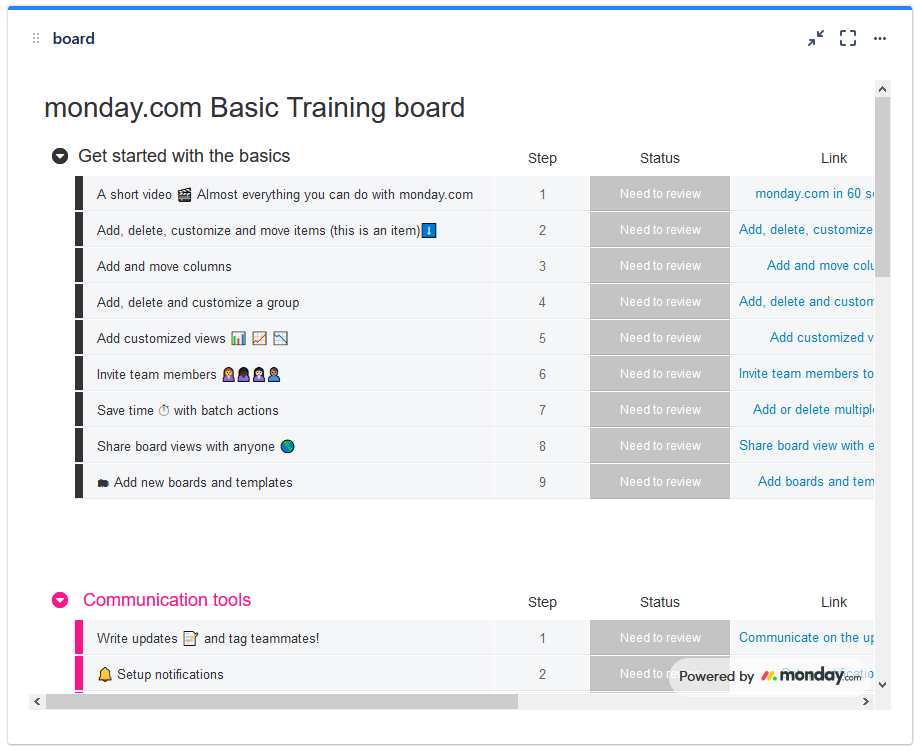Click status of 'Add, delete and customize a group'
The image size is (921, 750).
tap(660, 301)
